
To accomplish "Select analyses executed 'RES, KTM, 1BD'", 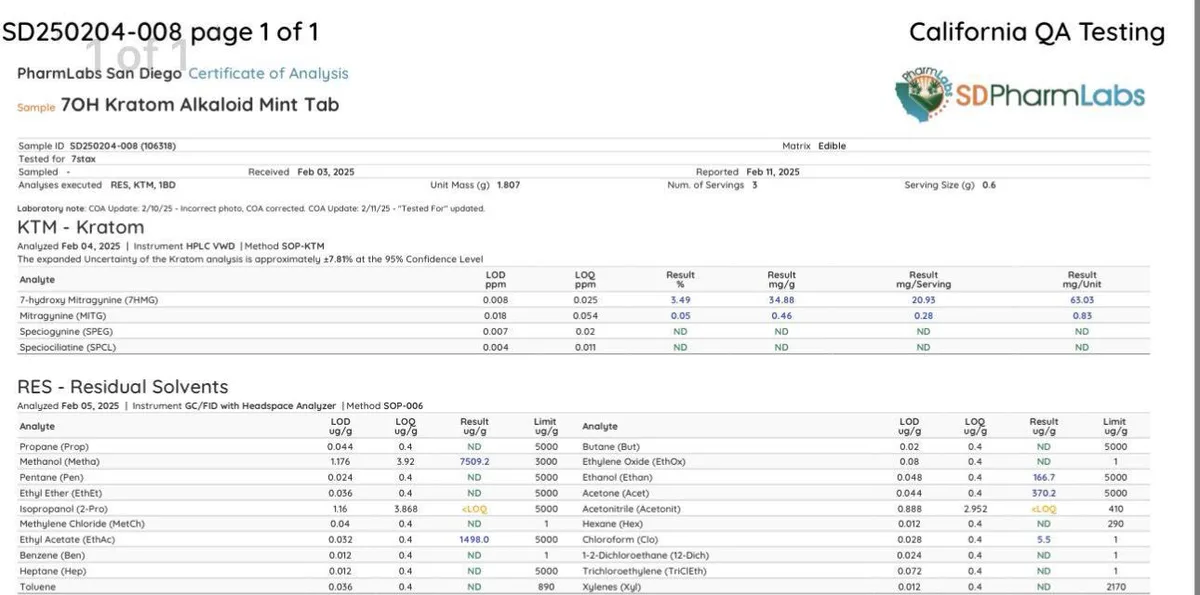I will point(141,185).
